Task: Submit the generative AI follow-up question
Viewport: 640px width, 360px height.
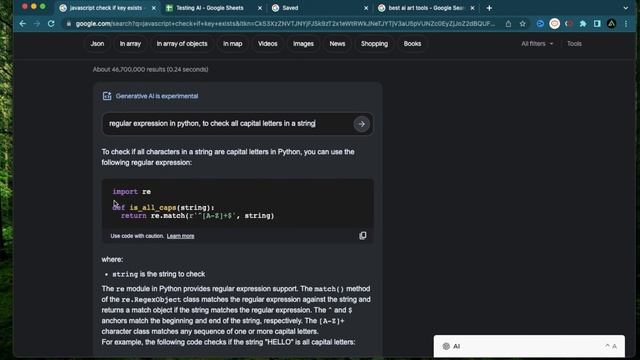Action: pyautogui.click(x=361, y=124)
